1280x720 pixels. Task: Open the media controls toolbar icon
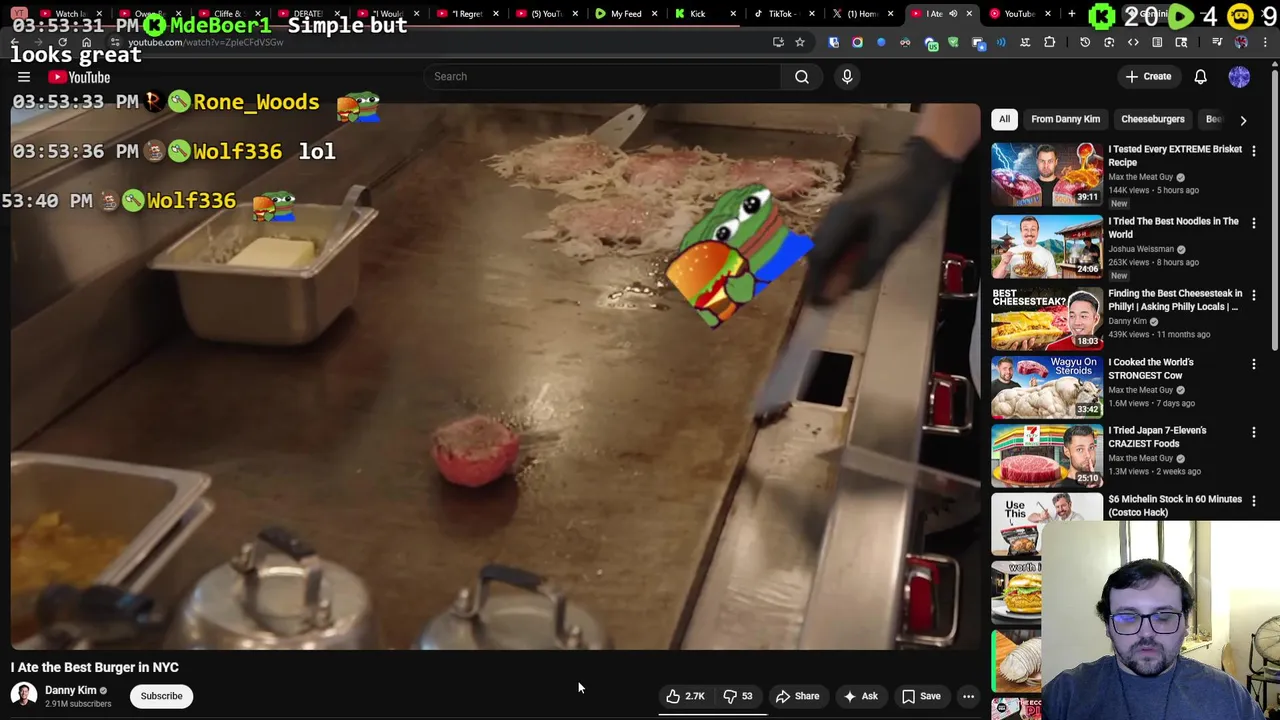coord(1217,42)
